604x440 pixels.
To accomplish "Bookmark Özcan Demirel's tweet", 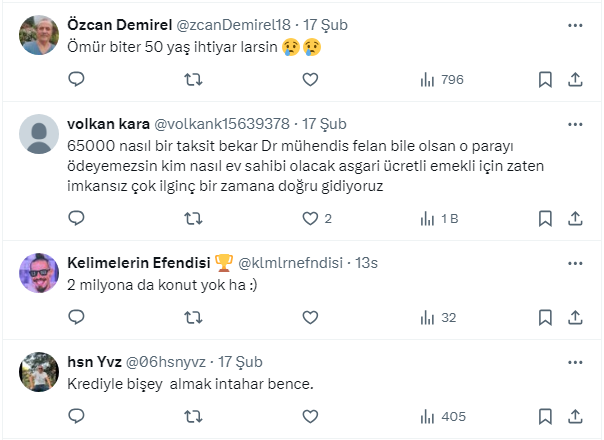I will coord(545,79).
